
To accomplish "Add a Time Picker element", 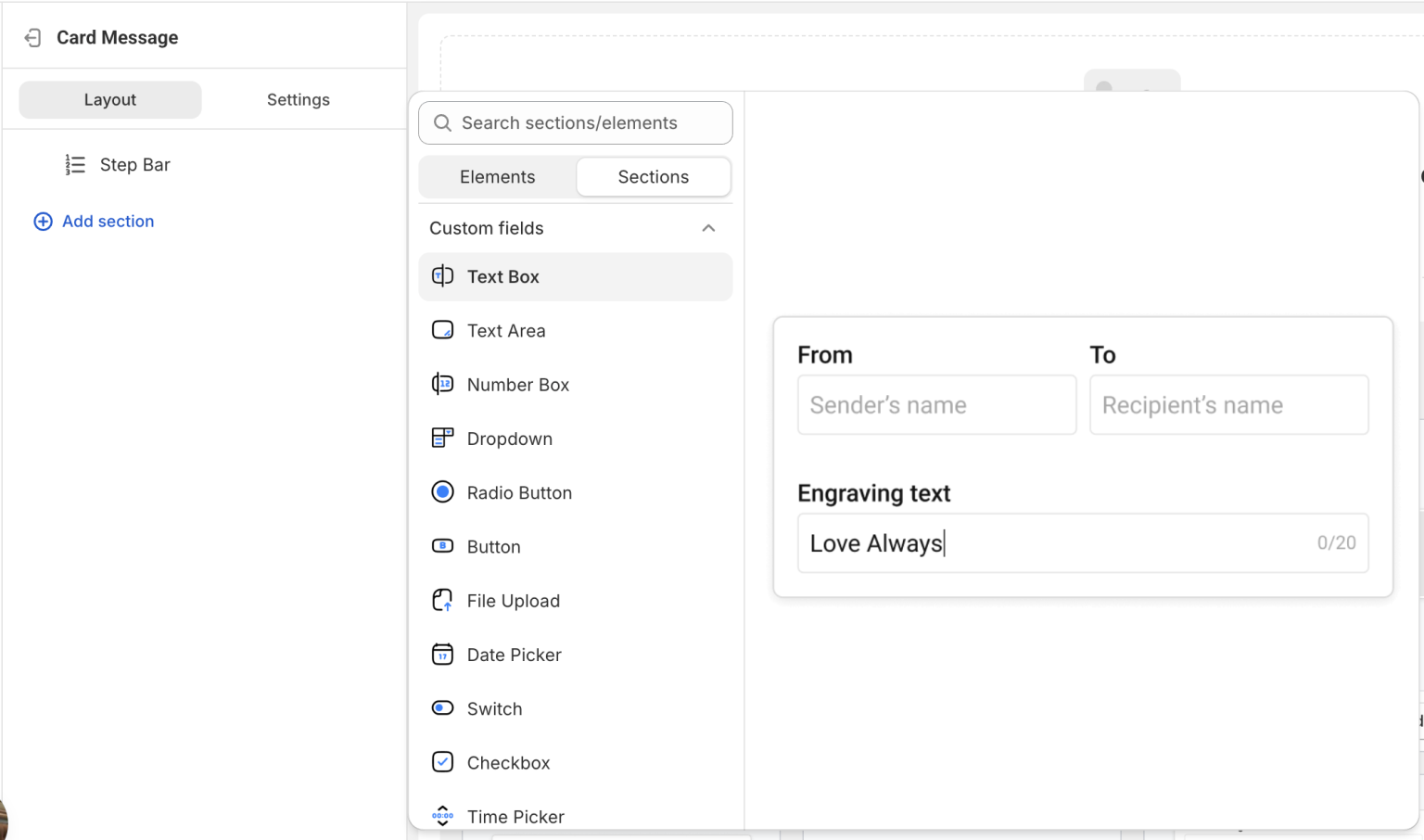I will [x=515, y=816].
